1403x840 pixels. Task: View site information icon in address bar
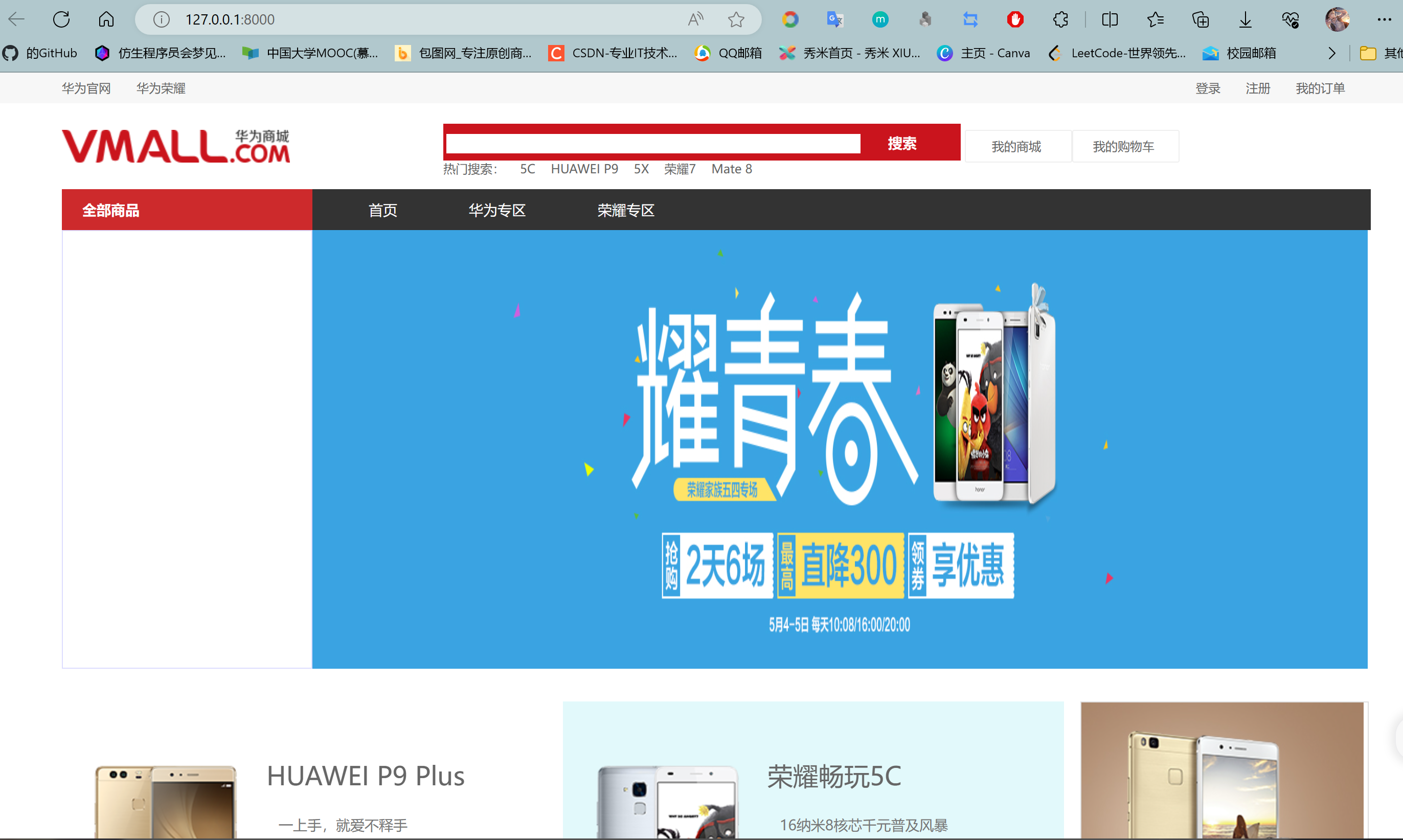(161, 20)
